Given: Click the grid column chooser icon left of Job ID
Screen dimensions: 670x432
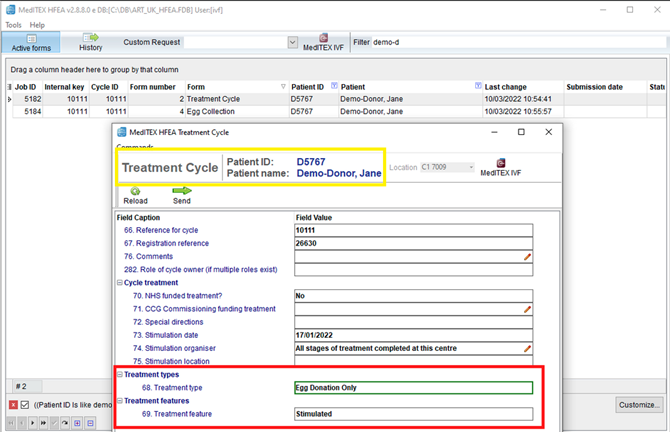Looking at the screenshot, I should point(9,87).
